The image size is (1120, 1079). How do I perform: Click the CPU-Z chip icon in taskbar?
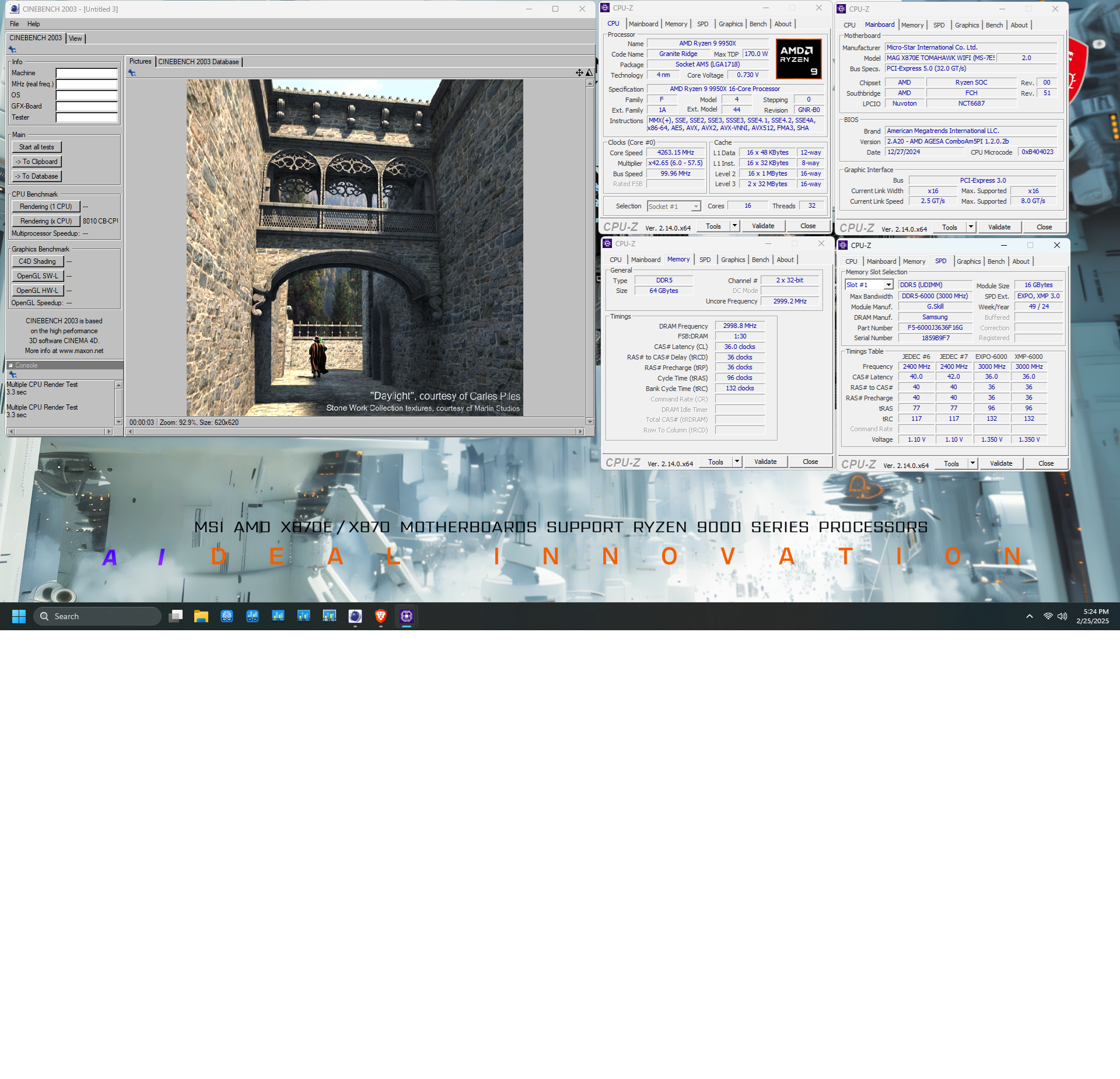tap(407, 616)
